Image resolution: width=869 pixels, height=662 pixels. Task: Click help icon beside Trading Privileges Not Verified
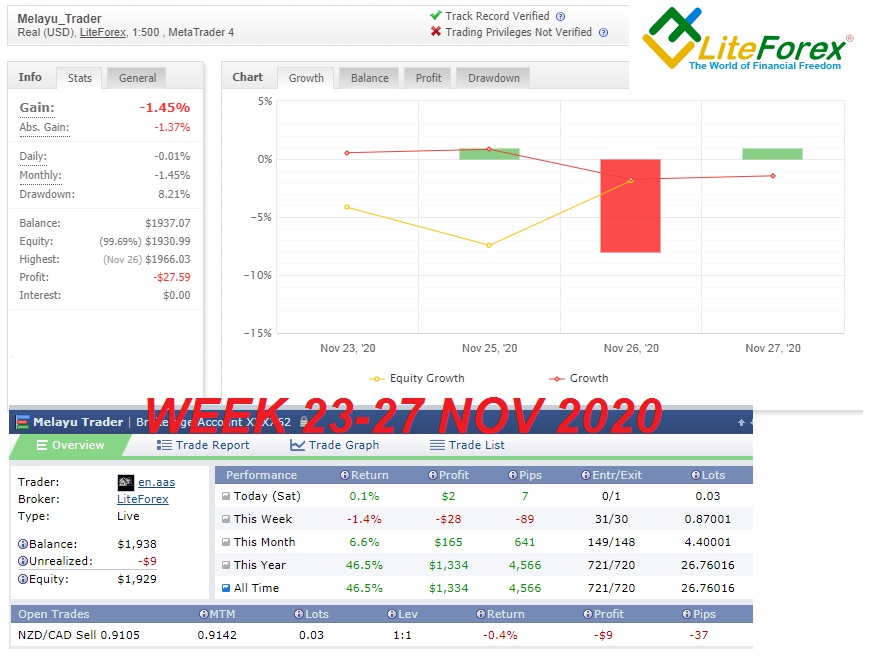pyautogui.click(x=604, y=33)
